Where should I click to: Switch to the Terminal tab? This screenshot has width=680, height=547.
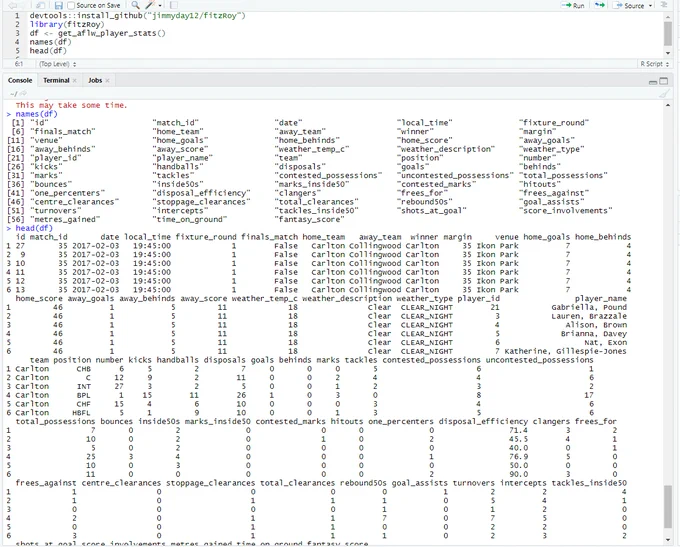click(x=56, y=80)
